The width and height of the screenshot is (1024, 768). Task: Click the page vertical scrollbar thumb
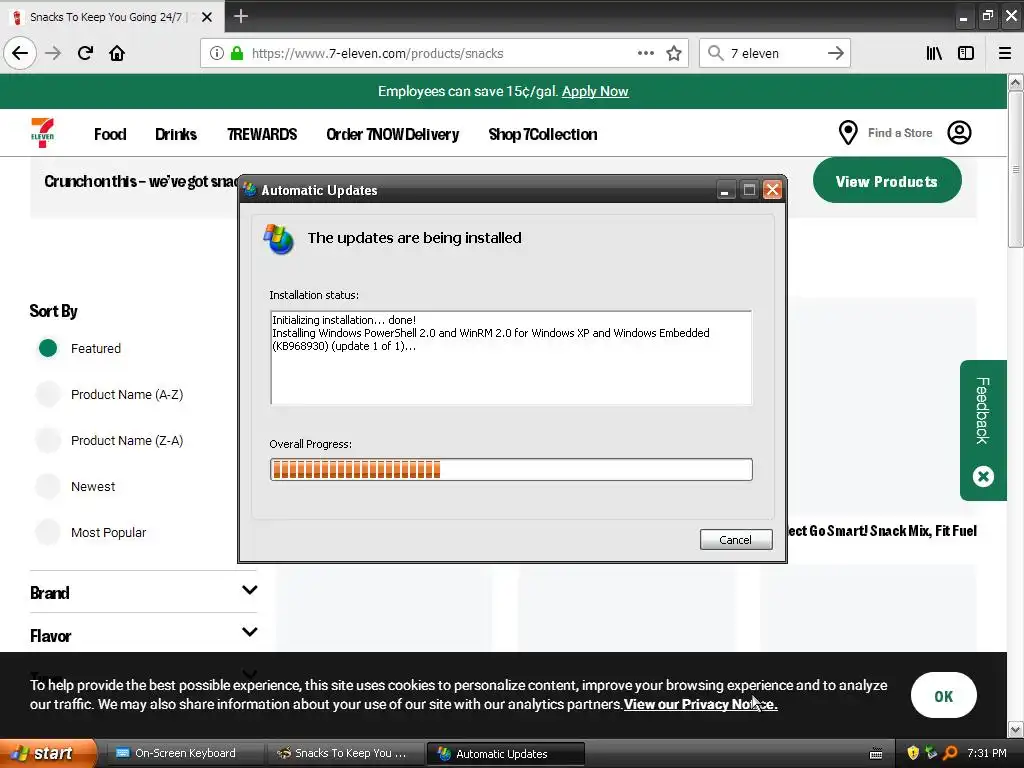coord(1015,169)
